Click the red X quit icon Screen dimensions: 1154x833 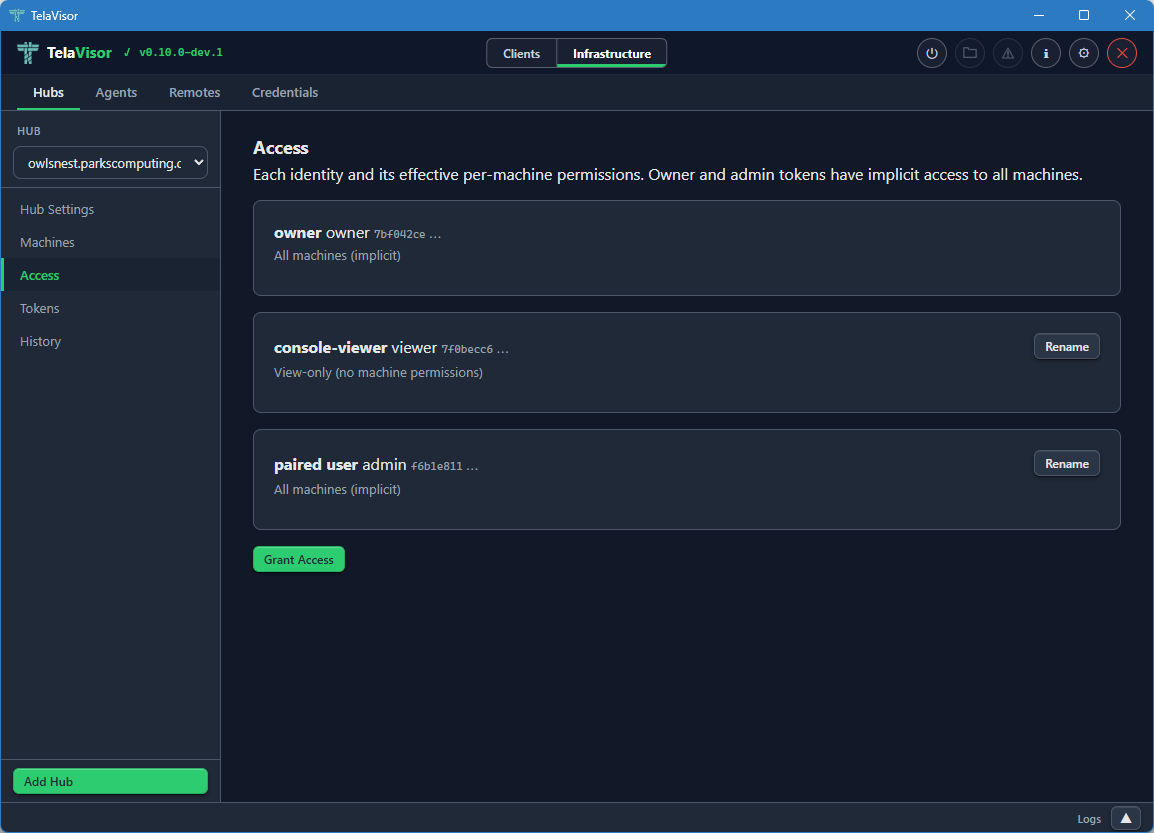pyautogui.click(x=1121, y=53)
